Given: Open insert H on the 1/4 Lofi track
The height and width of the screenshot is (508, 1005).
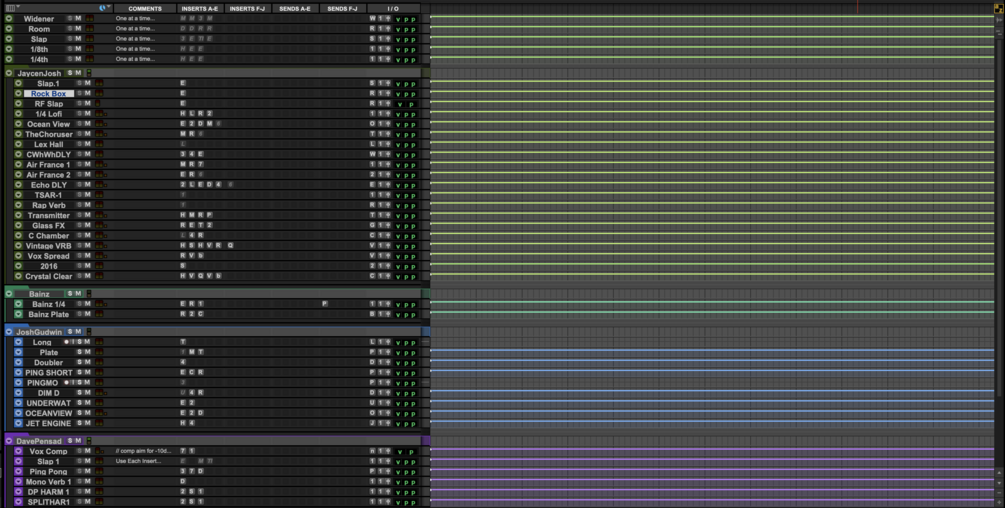Looking at the screenshot, I should [x=183, y=113].
